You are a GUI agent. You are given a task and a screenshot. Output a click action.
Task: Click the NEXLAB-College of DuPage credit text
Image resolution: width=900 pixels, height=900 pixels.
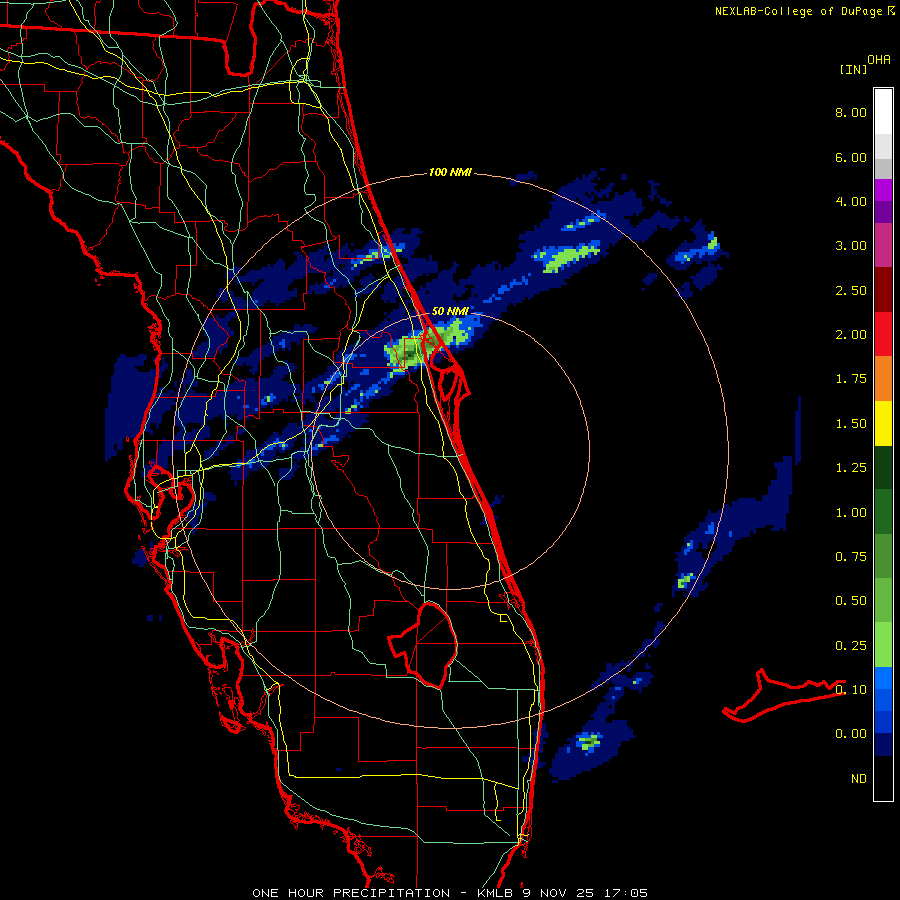point(799,11)
